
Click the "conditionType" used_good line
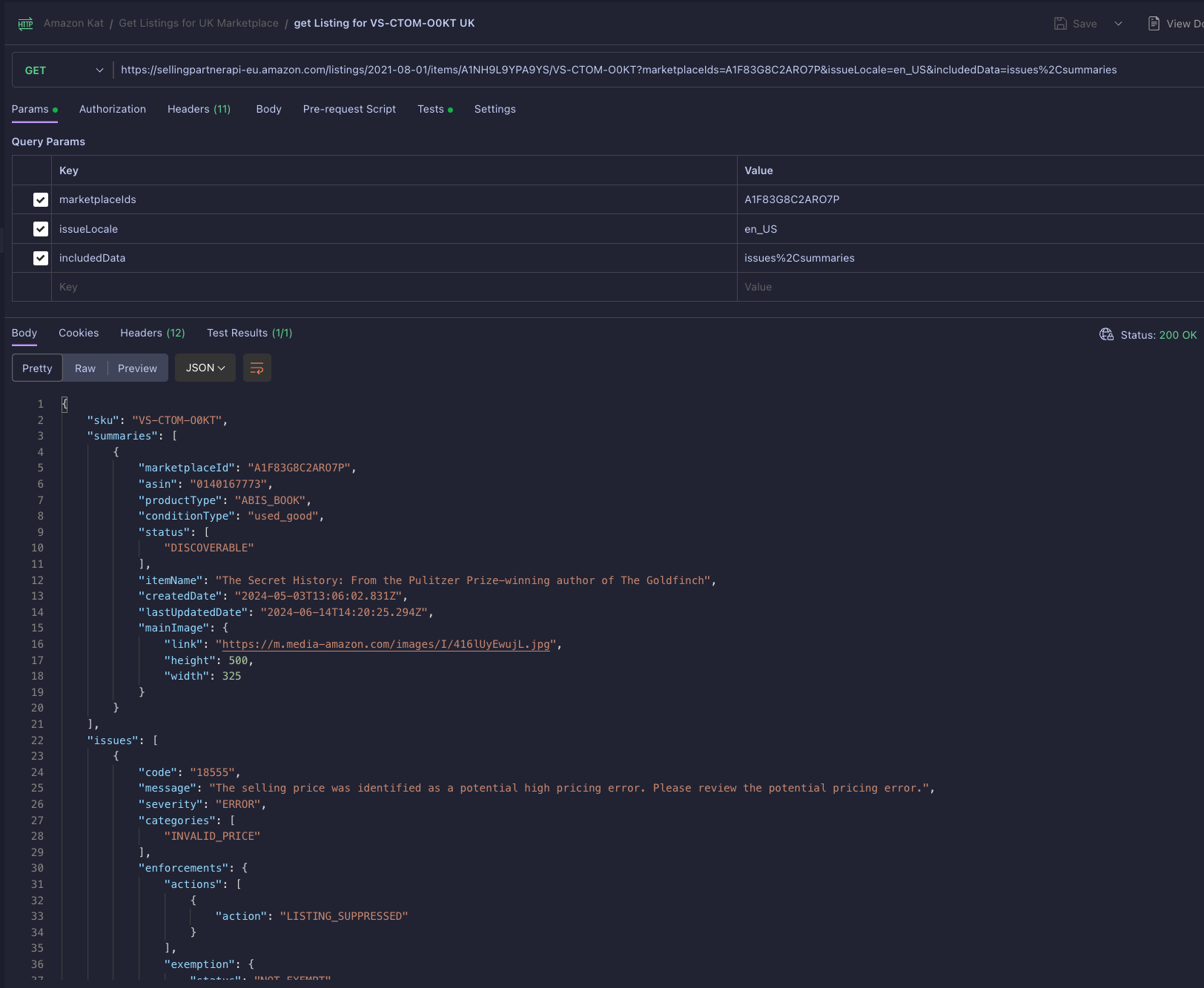pos(231,516)
